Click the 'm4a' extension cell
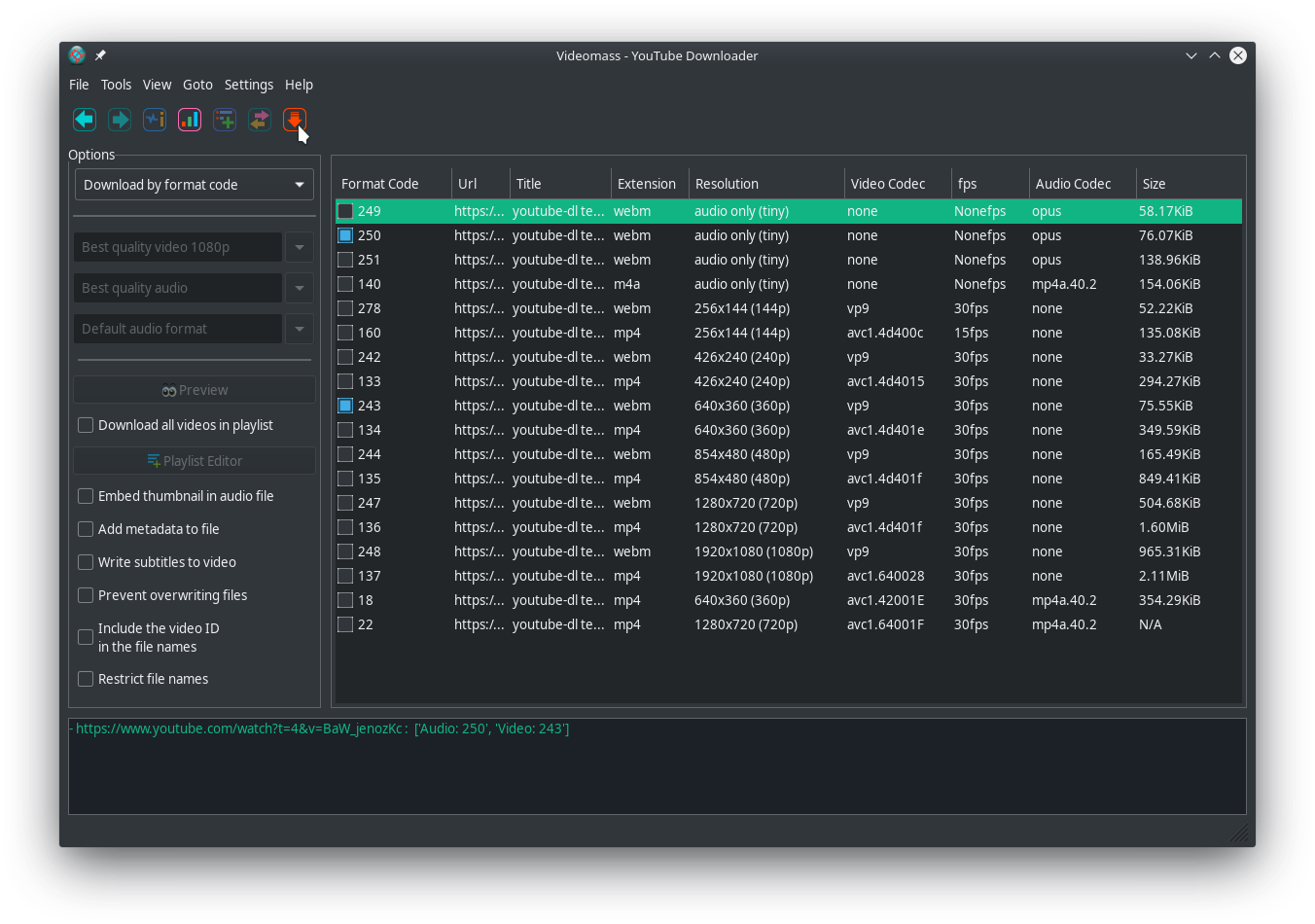Viewport: 1315px width, 924px height. [x=626, y=284]
